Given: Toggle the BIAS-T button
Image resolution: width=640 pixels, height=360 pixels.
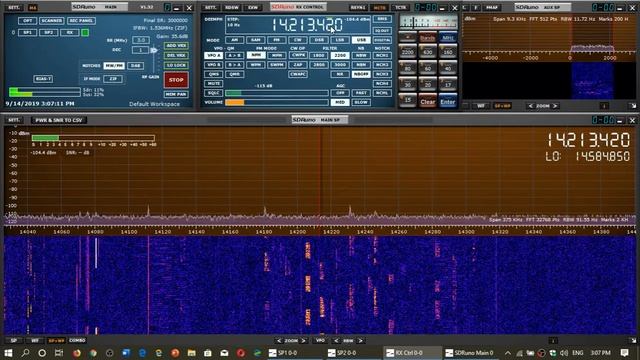Looking at the screenshot, I should tap(43, 79).
